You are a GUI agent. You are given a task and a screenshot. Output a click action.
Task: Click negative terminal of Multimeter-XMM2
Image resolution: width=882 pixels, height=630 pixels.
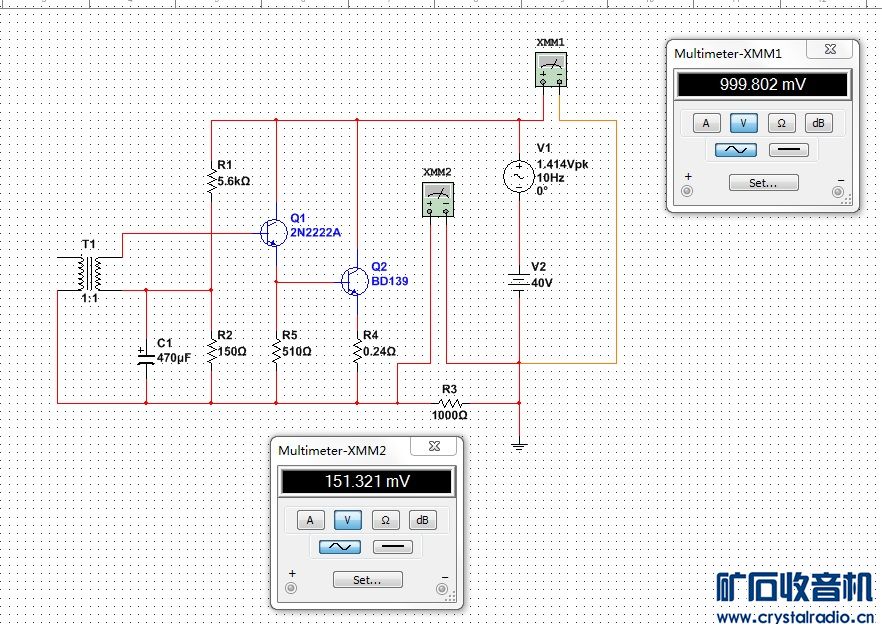442,589
